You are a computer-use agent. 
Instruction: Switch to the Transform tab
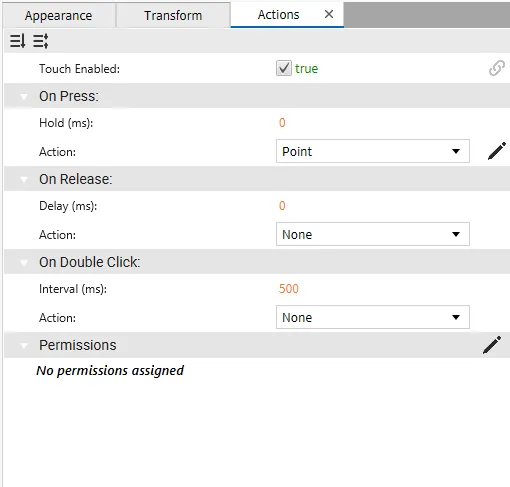173,15
